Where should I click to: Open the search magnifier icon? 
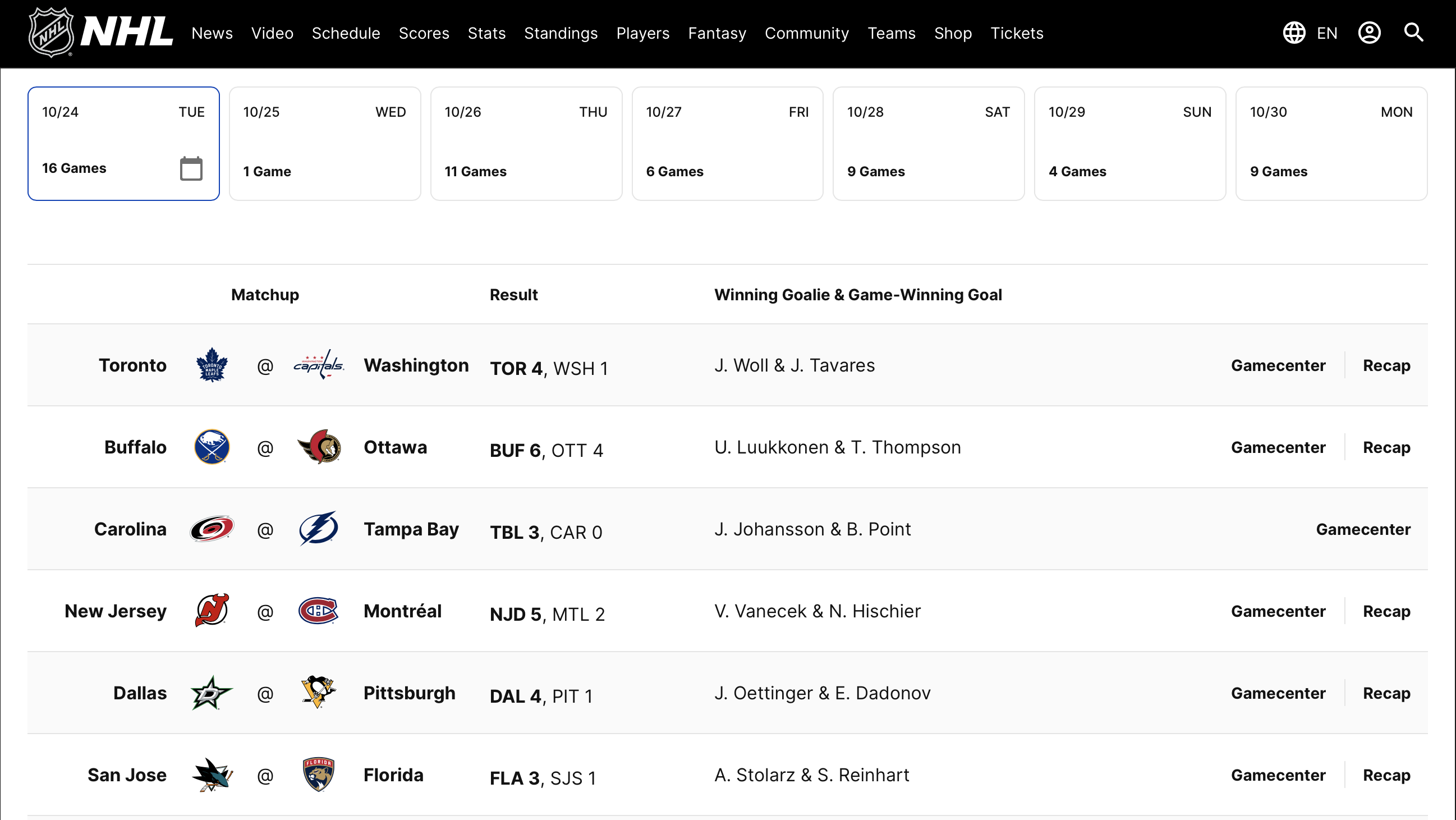[x=1413, y=32]
